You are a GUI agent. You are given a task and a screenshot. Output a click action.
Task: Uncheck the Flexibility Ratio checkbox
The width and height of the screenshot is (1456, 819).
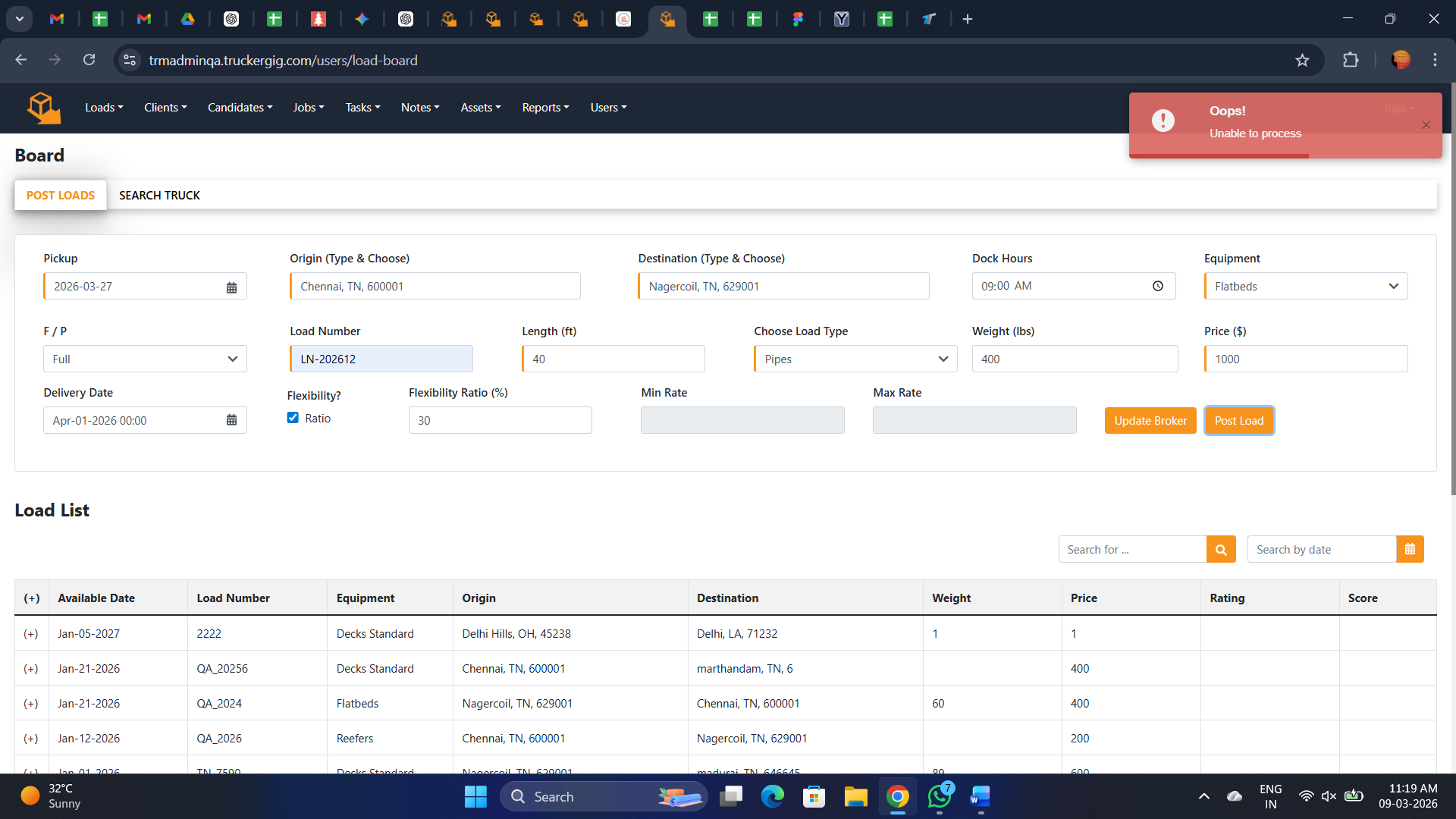pos(293,418)
